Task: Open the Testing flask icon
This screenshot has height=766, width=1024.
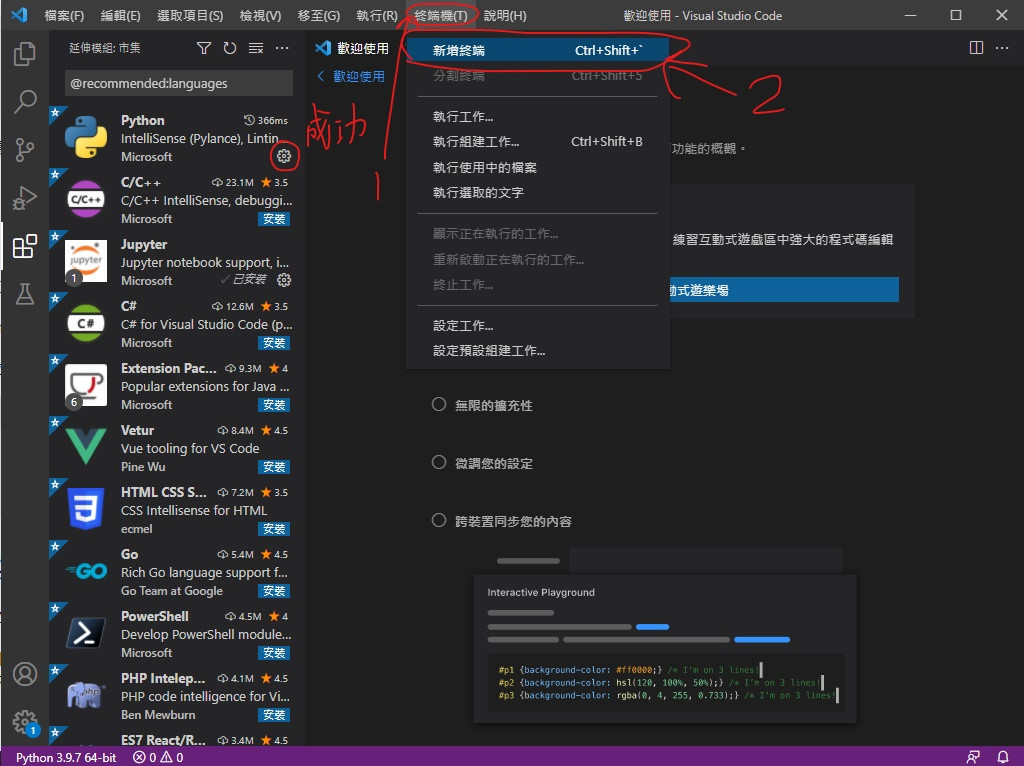Action: (25, 295)
